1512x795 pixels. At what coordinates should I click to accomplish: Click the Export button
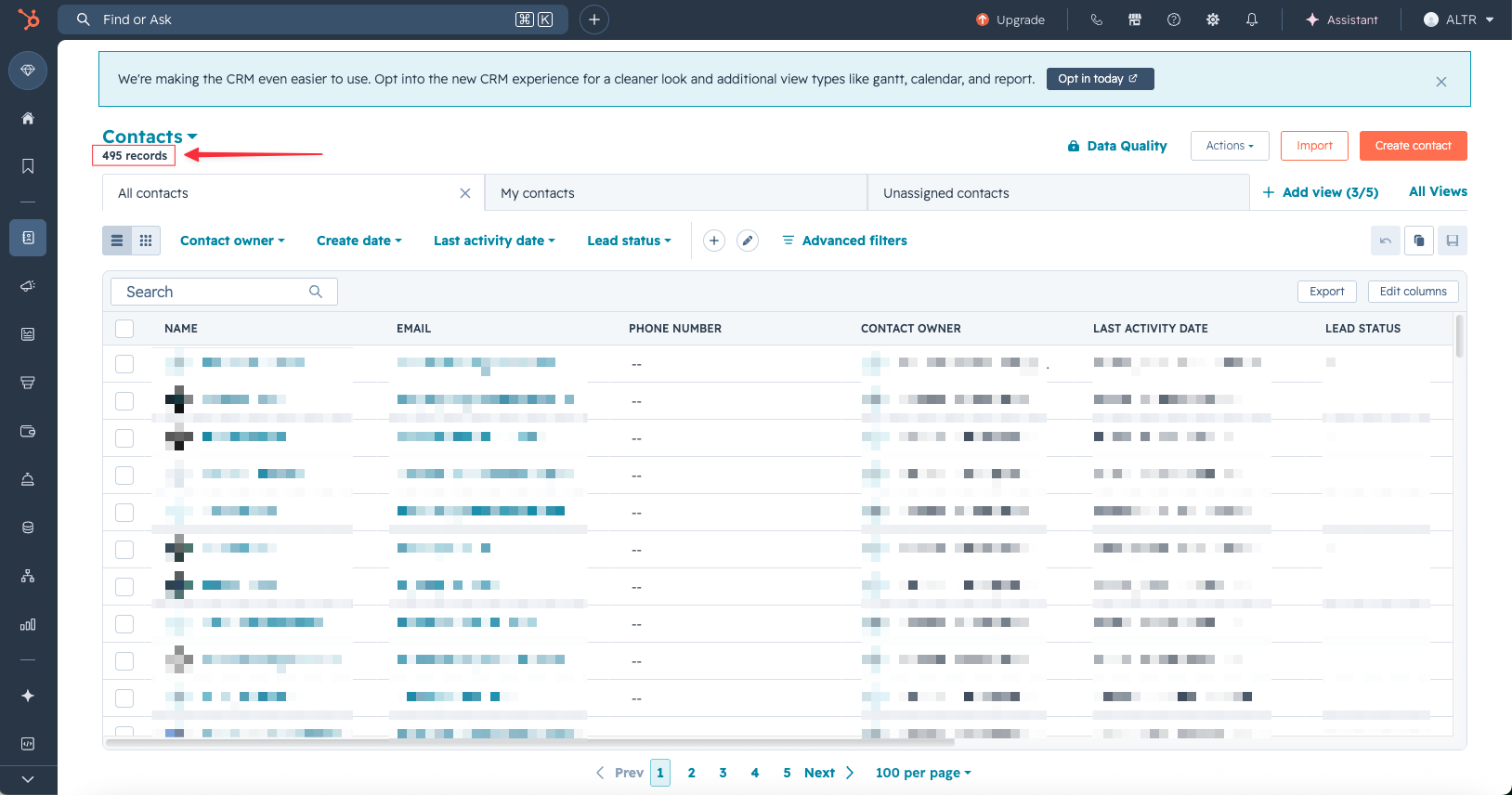click(1327, 292)
